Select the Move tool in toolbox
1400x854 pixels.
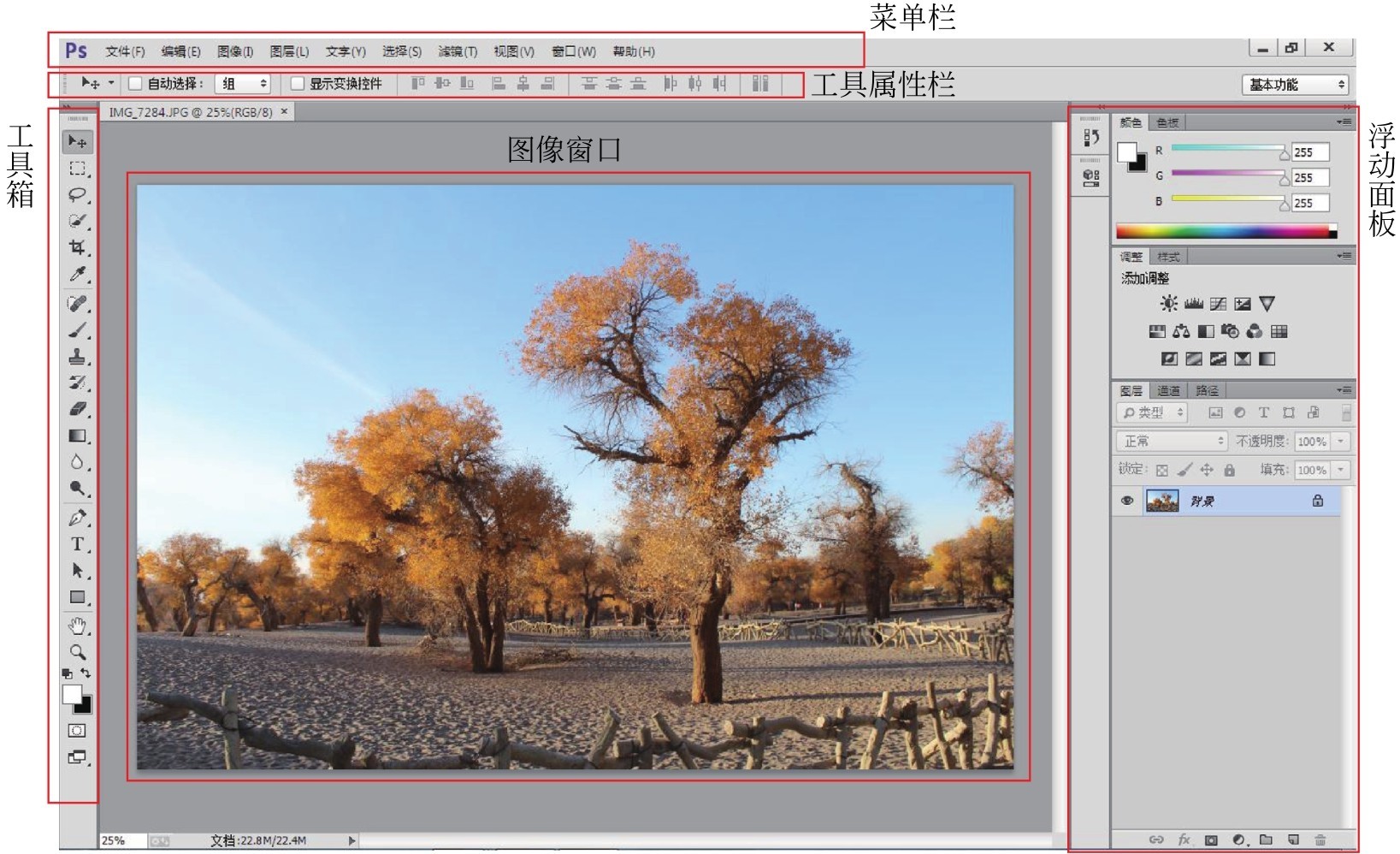(78, 141)
